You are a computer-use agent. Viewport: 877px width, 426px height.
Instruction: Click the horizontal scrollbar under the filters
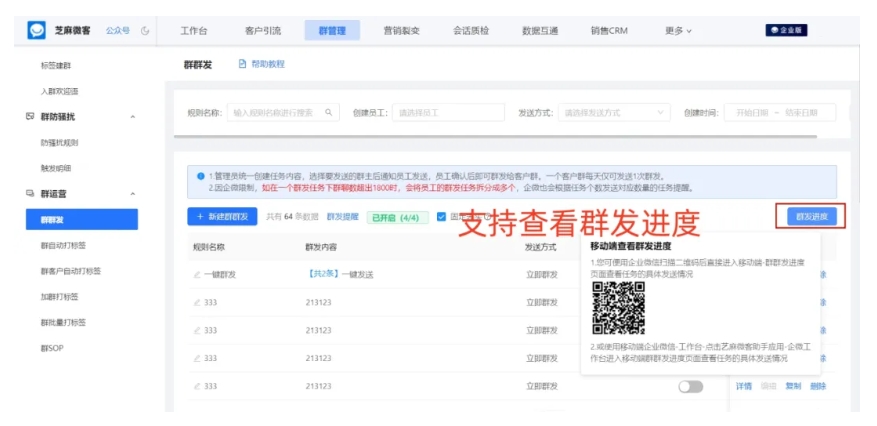click(495, 136)
